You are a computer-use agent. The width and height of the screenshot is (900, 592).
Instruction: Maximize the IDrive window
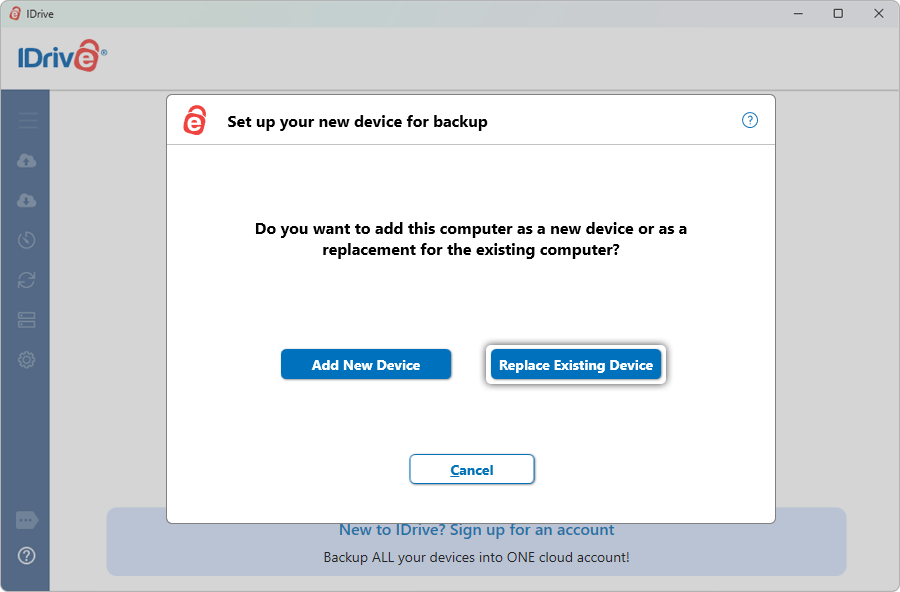[x=838, y=13]
